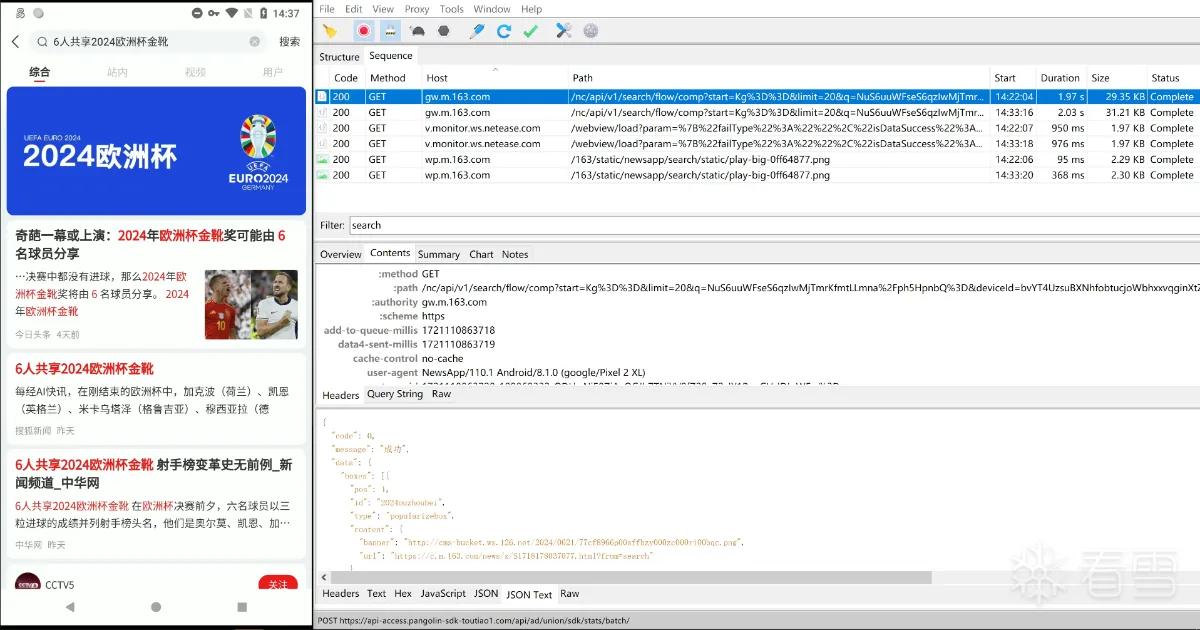Open the gray gear settings icon
1200x630 pixels.
coord(591,31)
